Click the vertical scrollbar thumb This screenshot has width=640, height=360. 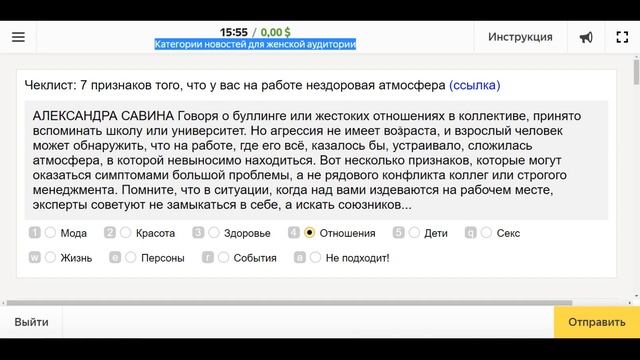(x=636, y=72)
